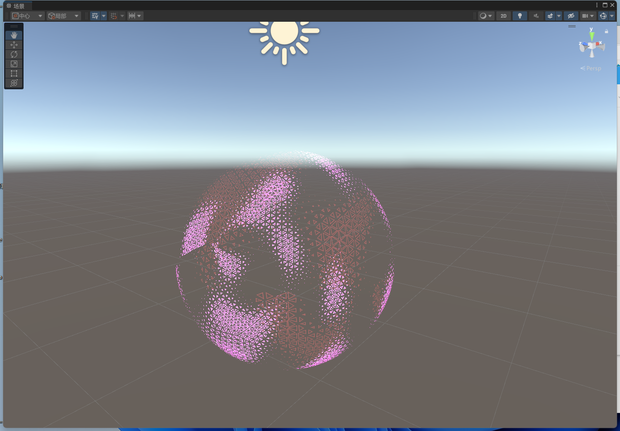Select the Scale tool
The image size is (620, 431).
pyautogui.click(x=14, y=64)
